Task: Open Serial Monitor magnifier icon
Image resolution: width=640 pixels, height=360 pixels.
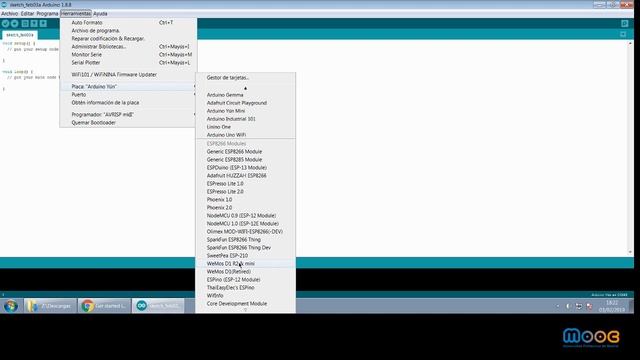Action: coord(624,24)
